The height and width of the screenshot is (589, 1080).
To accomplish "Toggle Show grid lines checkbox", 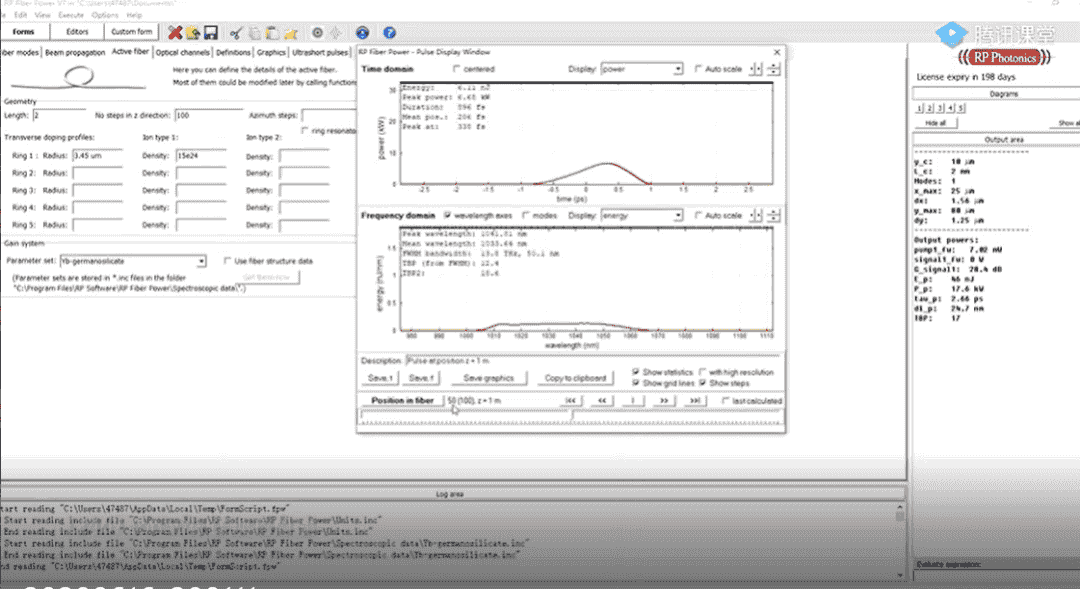I will click(x=636, y=383).
